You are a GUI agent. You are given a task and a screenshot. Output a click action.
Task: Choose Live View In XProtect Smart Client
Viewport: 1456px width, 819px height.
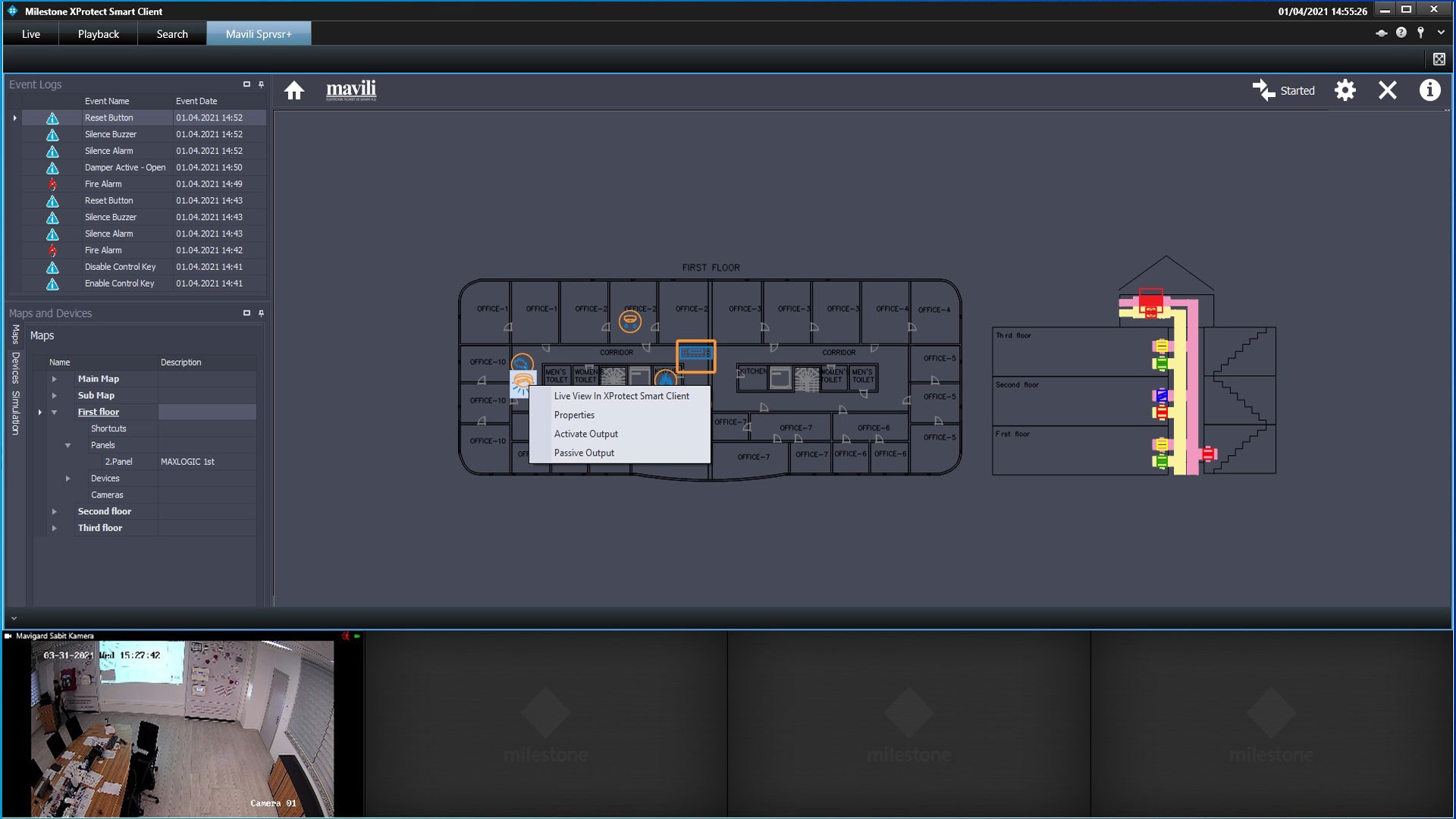621,396
